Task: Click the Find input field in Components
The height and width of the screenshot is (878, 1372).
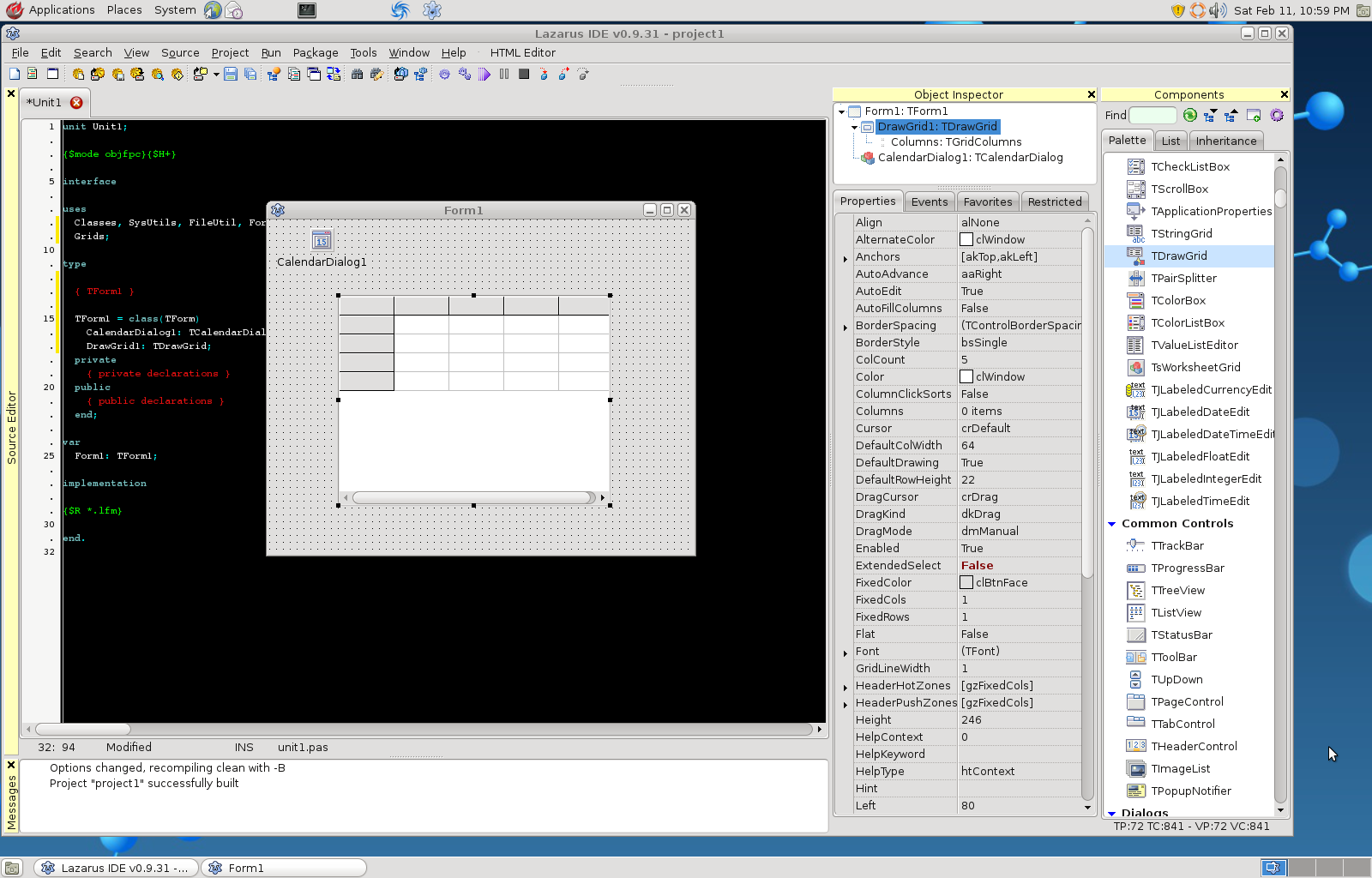Action: point(1152,115)
